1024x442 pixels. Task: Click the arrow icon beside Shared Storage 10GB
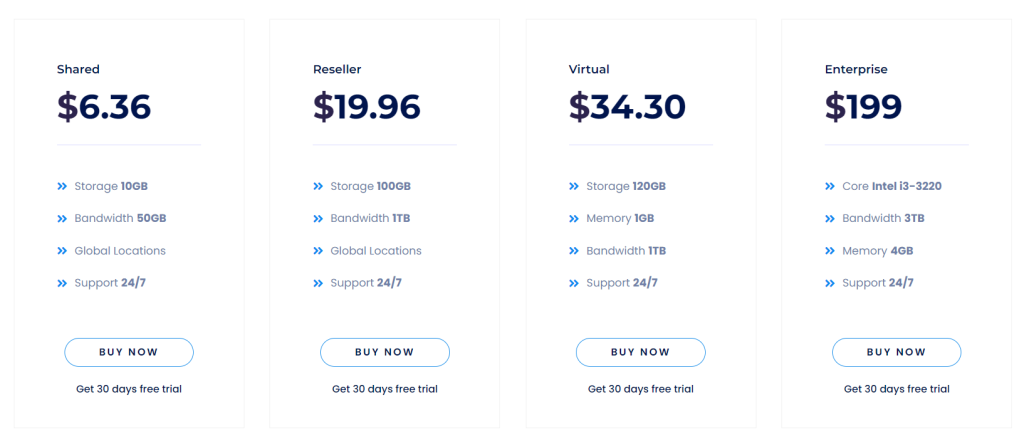point(62,186)
